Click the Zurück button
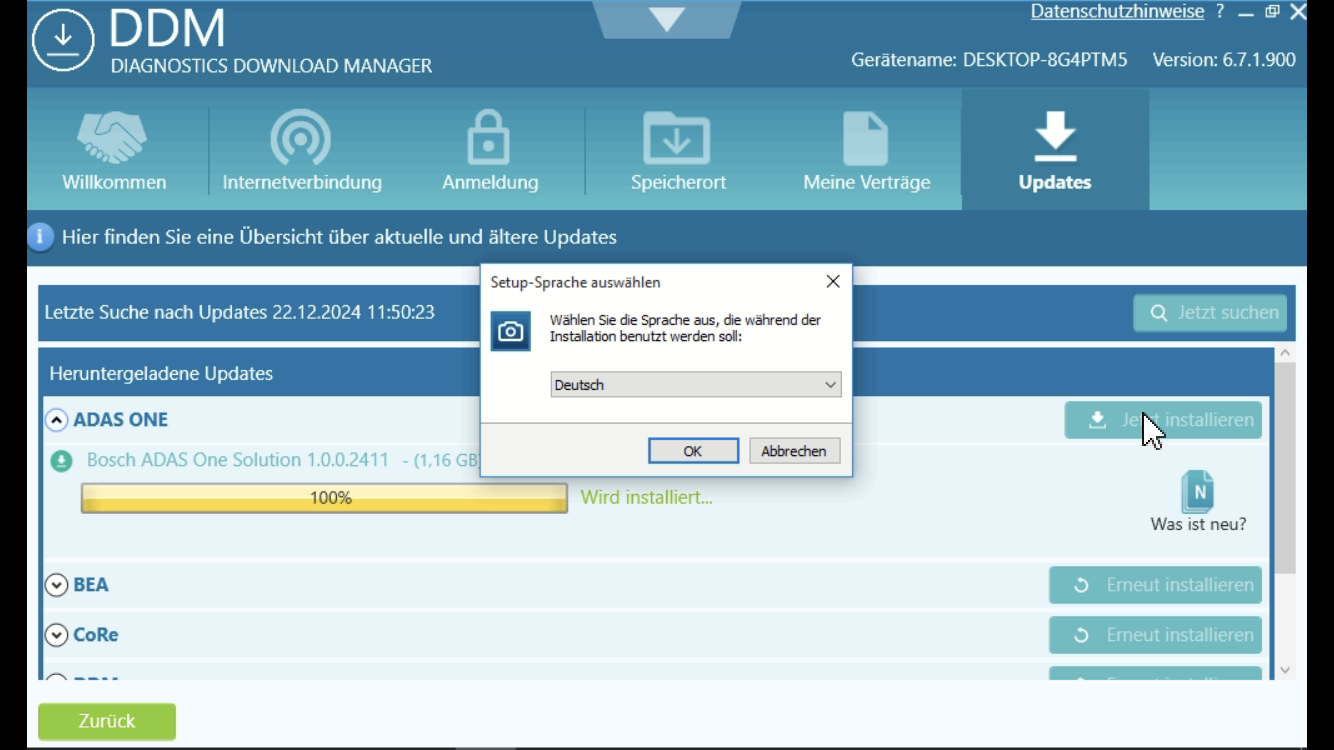The height and width of the screenshot is (750, 1334). click(x=107, y=721)
